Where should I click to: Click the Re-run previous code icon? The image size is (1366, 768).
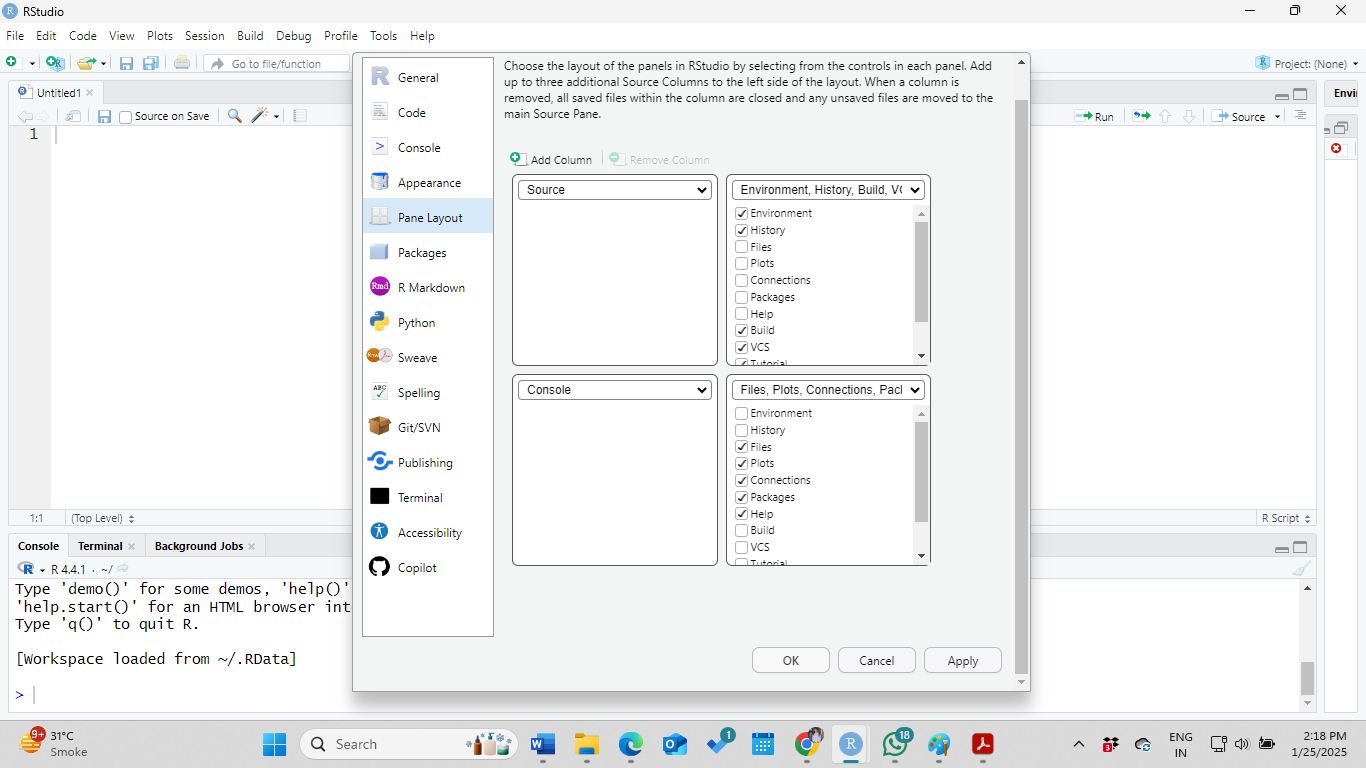pyautogui.click(x=1141, y=116)
